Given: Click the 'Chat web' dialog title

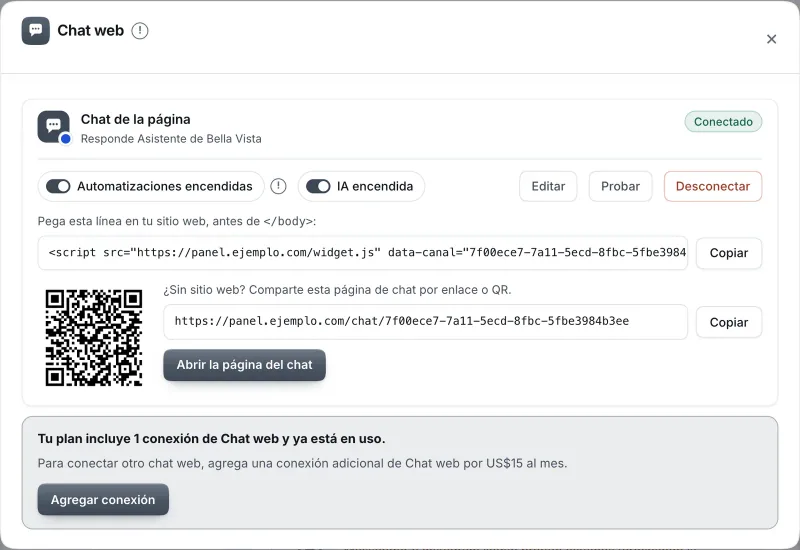Looking at the screenshot, I should [x=91, y=31].
